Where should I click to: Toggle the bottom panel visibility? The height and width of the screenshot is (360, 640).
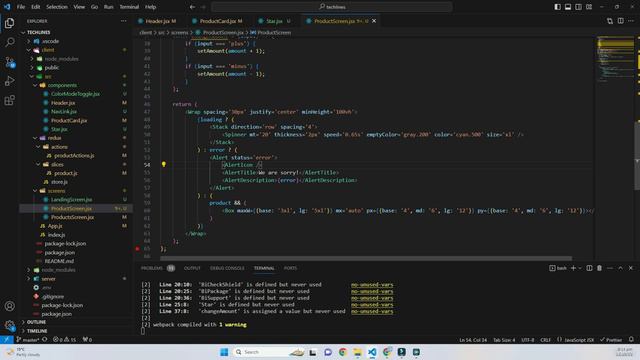568,7
